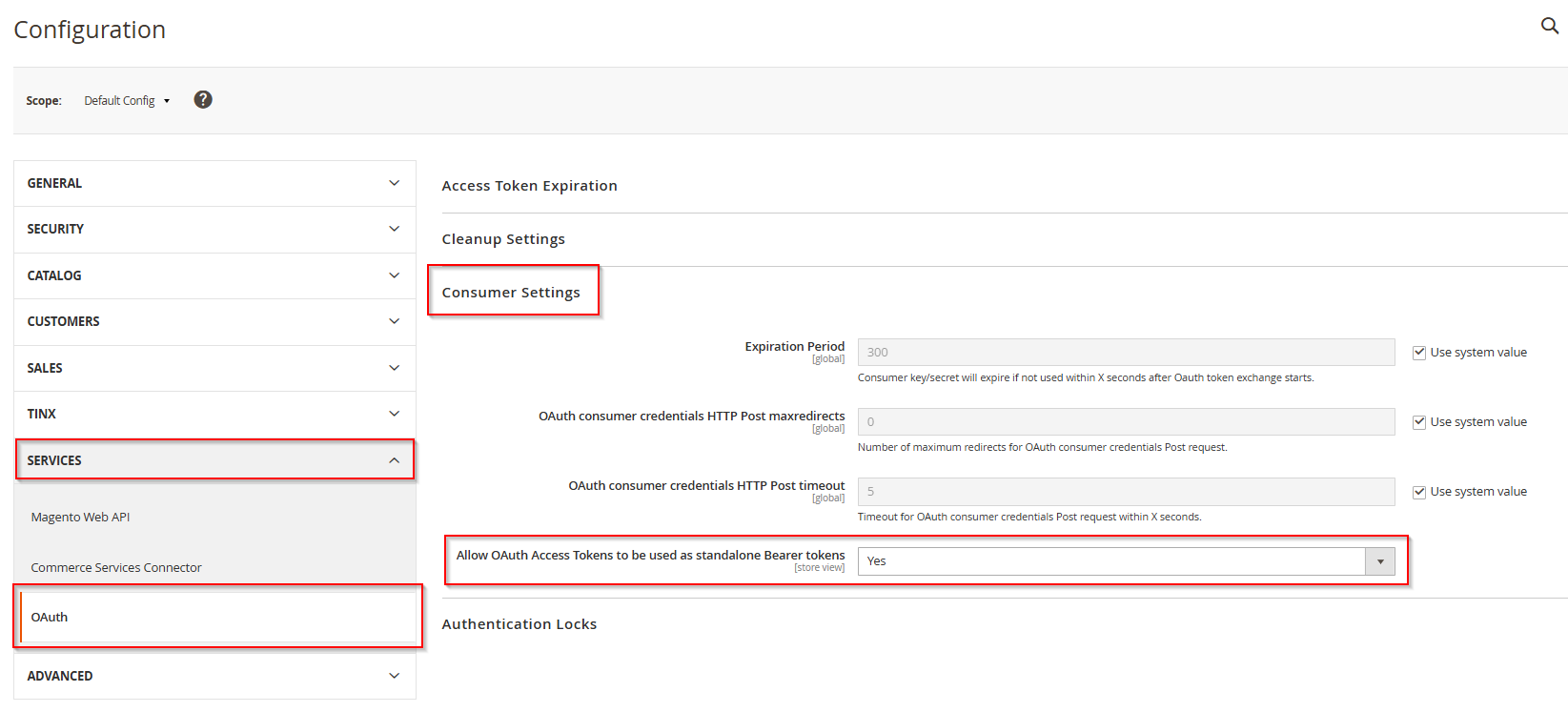This screenshot has height=712, width=1568.
Task: Expand the CATALOG configuration section
Action: pos(214,275)
